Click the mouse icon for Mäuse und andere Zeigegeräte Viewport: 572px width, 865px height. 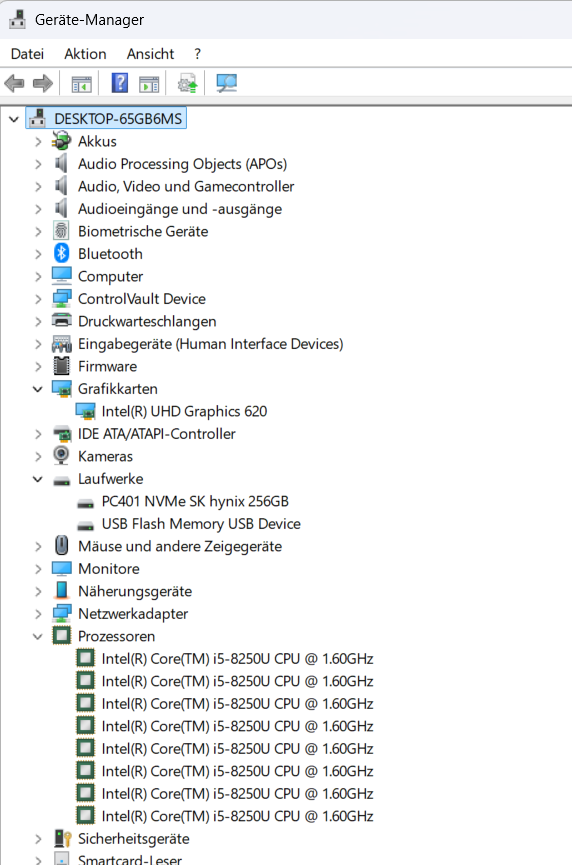pos(61,546)
